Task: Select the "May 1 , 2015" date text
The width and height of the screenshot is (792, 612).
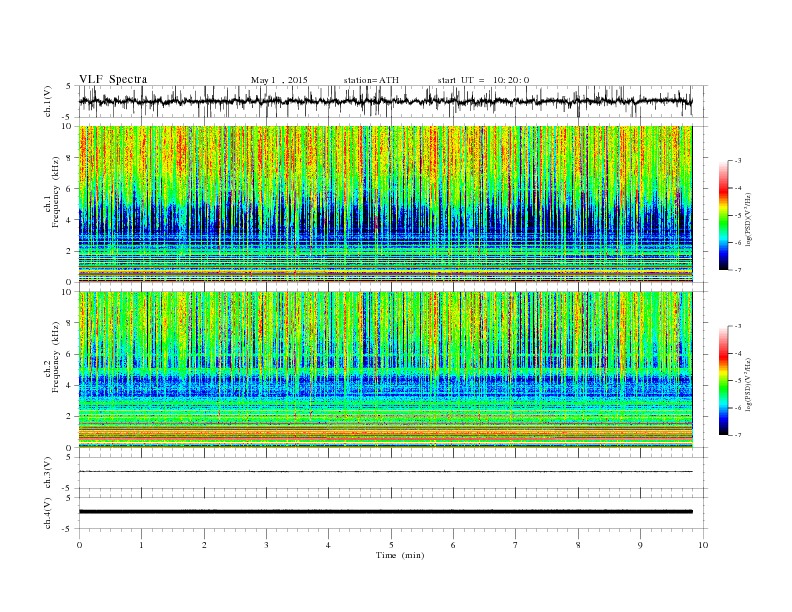Action: 279,80
